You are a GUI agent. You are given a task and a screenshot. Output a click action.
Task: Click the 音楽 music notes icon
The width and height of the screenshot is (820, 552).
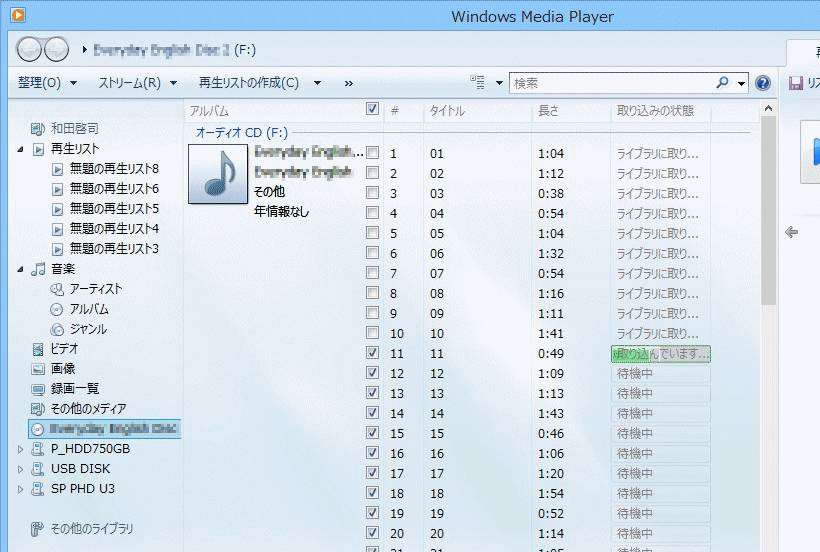tap(38, 269)
